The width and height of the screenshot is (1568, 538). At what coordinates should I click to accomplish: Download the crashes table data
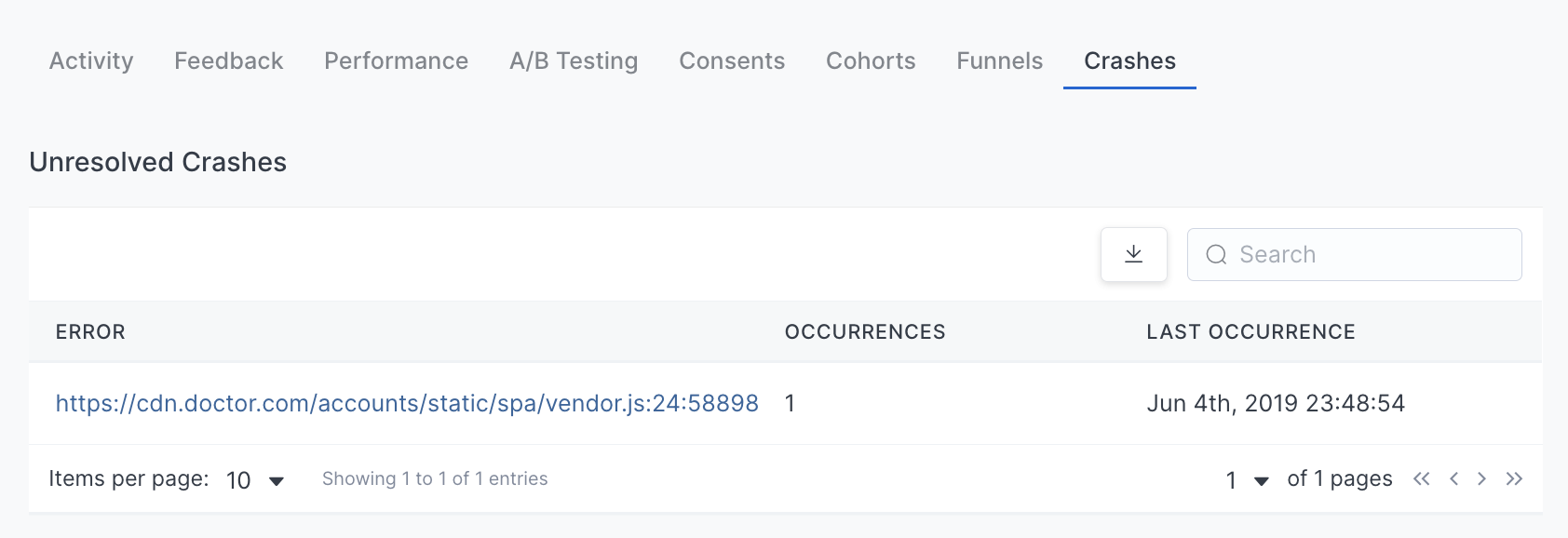pos(1133,254)
